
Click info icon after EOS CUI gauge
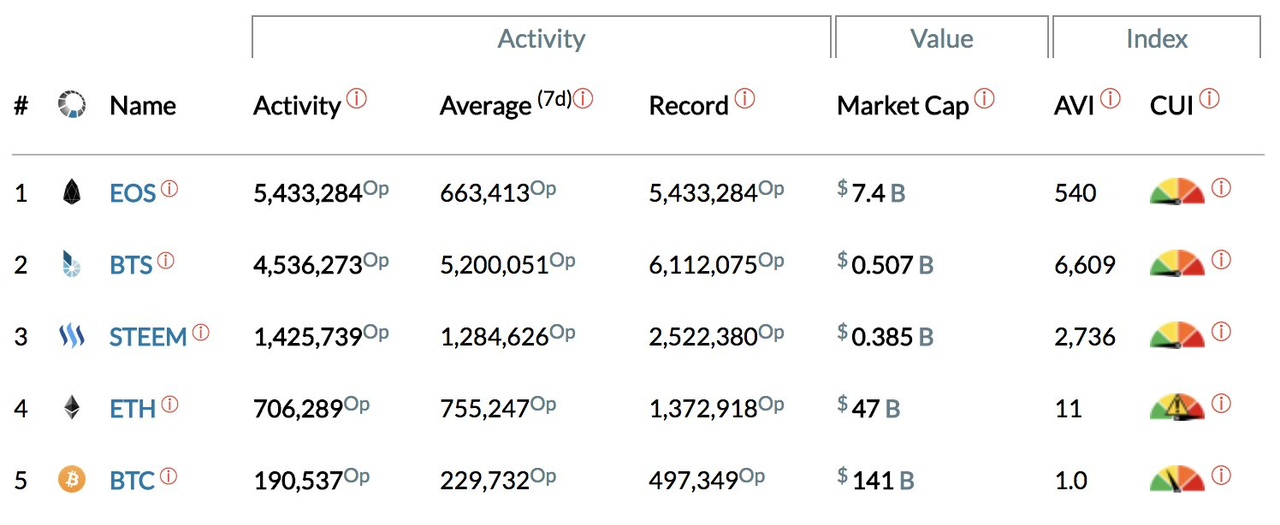[x=1221, y=188]
